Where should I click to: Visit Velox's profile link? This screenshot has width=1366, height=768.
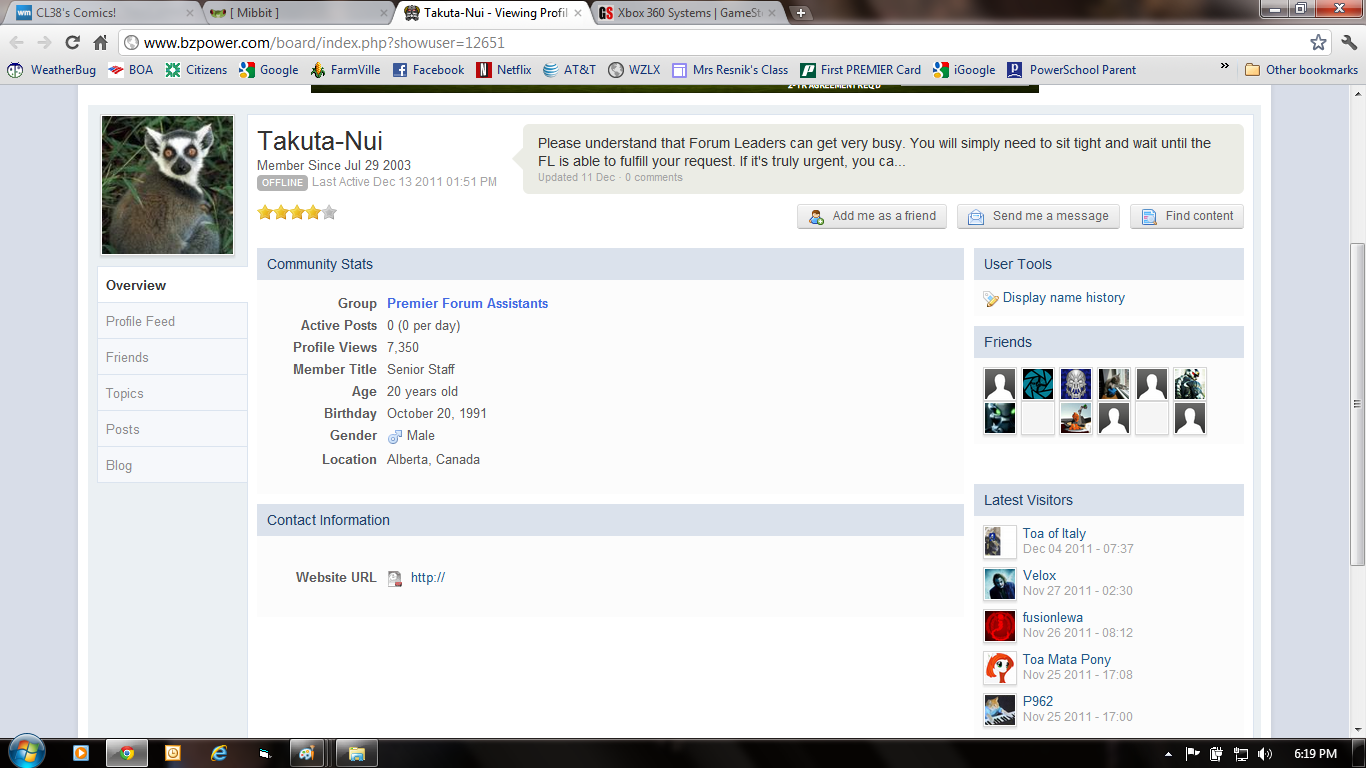[x=1039, y=575]
